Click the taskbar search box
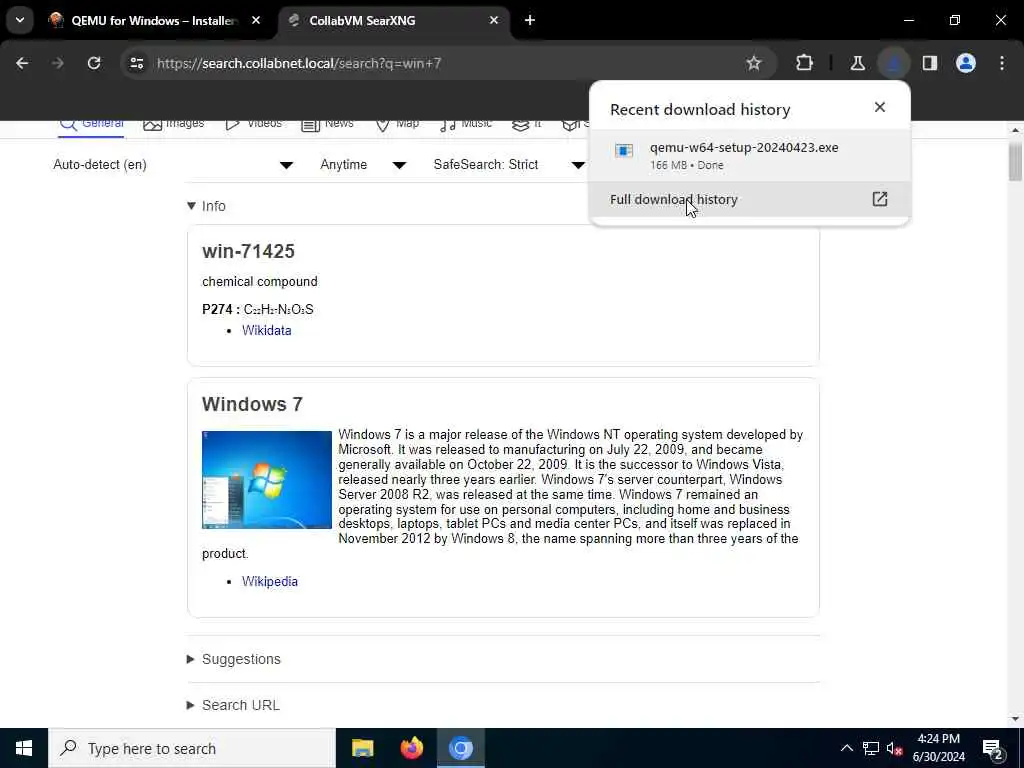This screenshot has width=1024, height=768. pyautogui.click(x=192, y=748)
